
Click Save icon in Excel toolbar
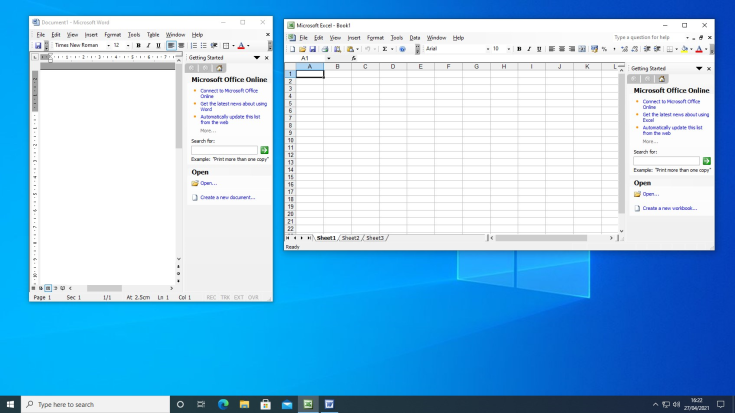click(x=313, y=49)
